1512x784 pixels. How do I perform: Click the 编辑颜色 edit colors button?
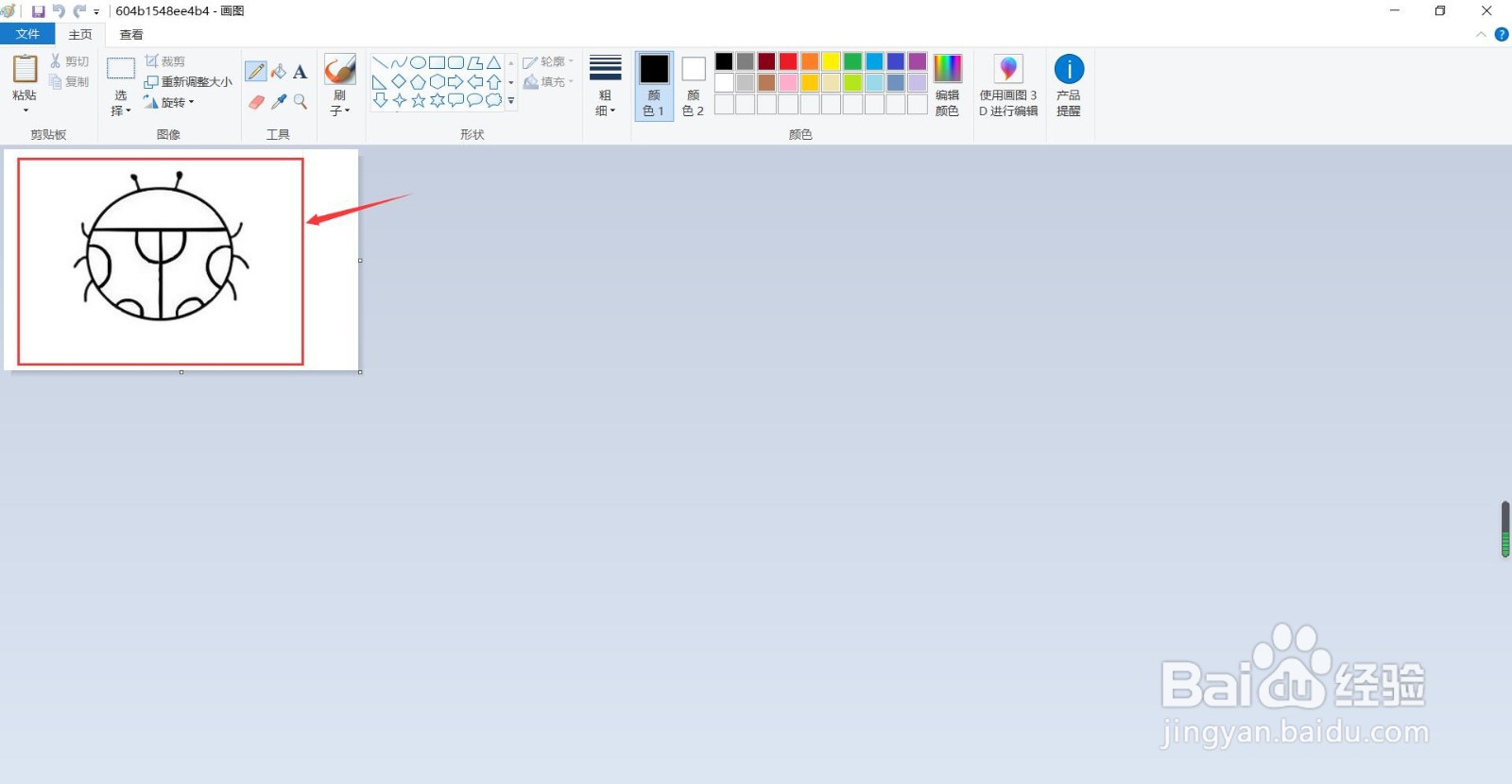tap(947, 86)
